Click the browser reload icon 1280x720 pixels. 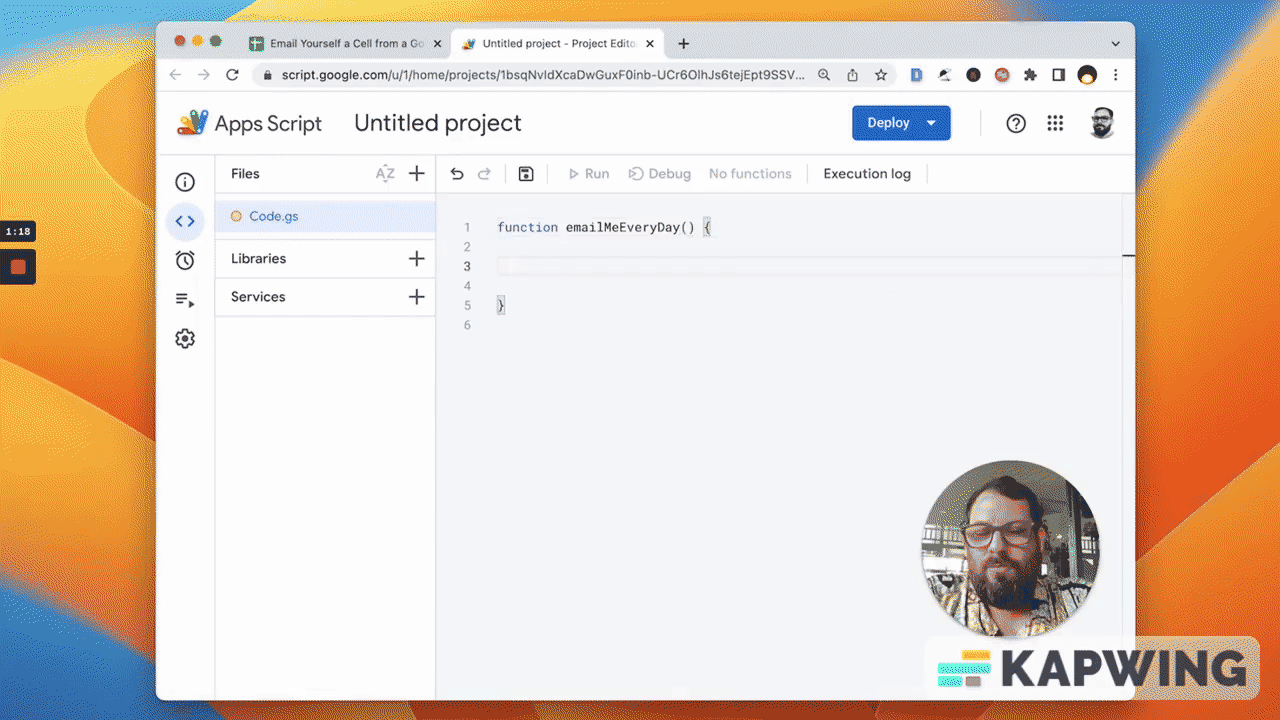tap(232, 75)
